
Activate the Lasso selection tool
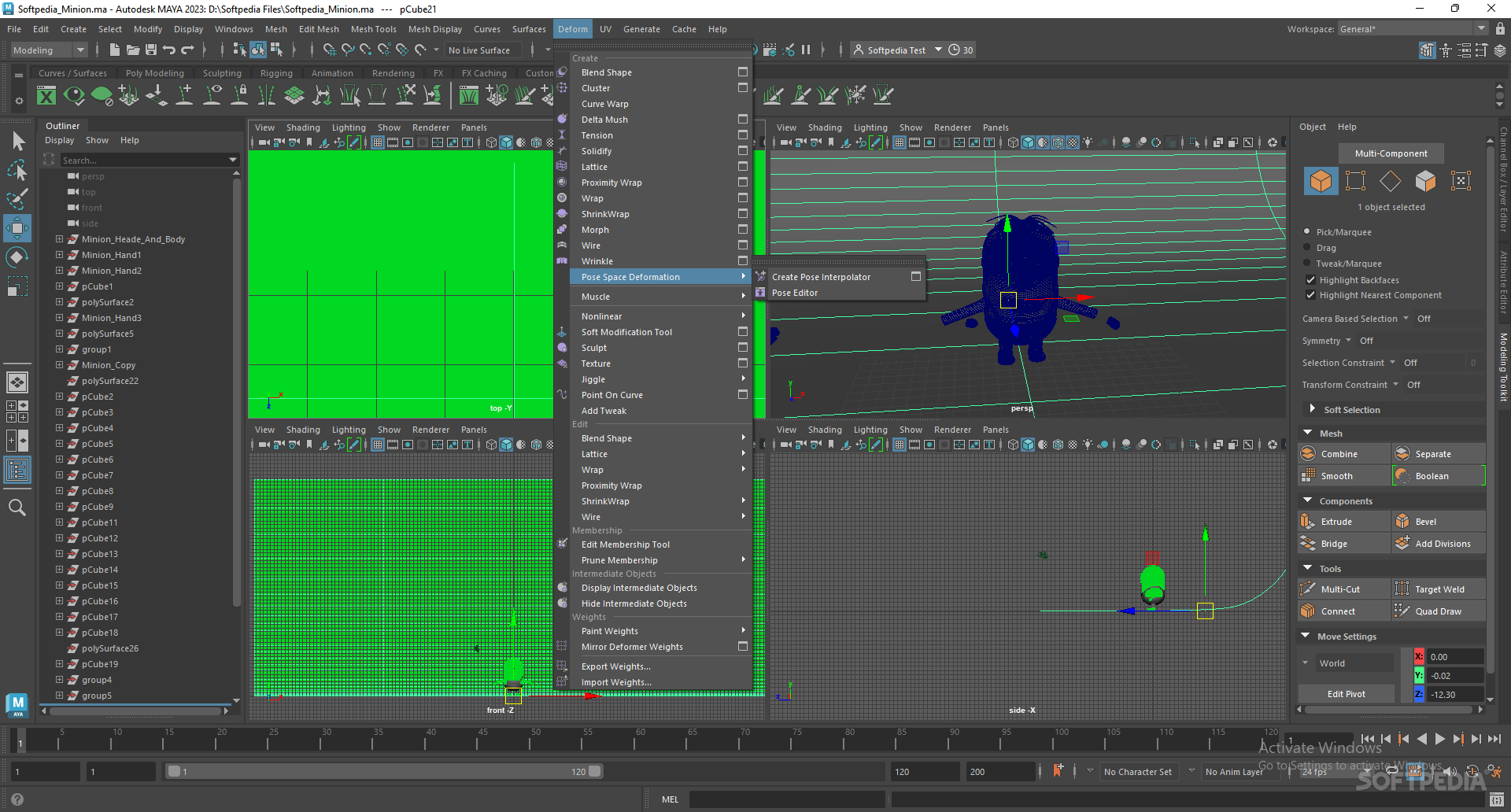click(17, 170)
